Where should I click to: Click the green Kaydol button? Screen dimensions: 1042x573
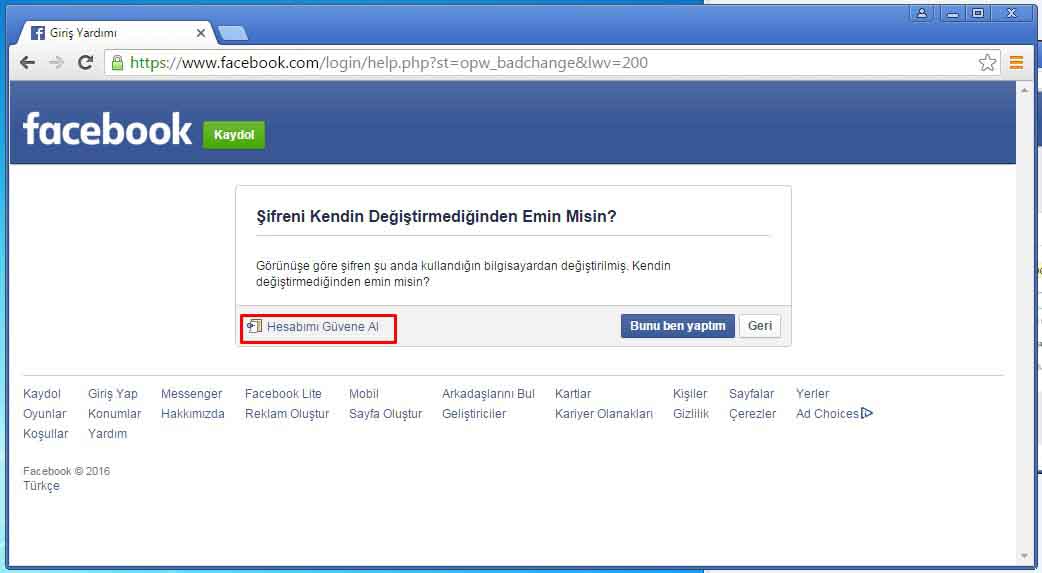[234, 135]
